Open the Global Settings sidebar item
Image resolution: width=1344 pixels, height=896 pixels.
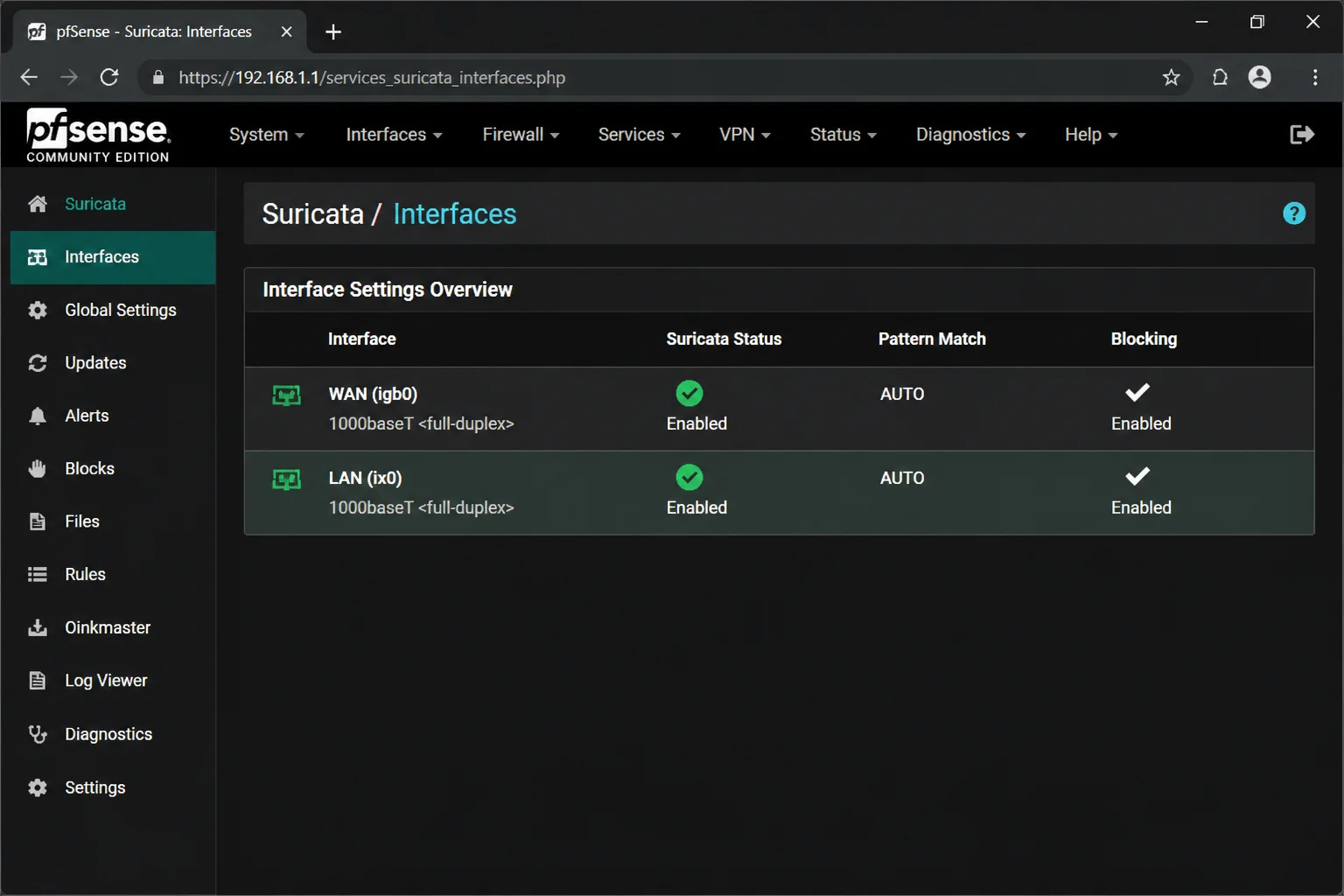click(113, 310)
